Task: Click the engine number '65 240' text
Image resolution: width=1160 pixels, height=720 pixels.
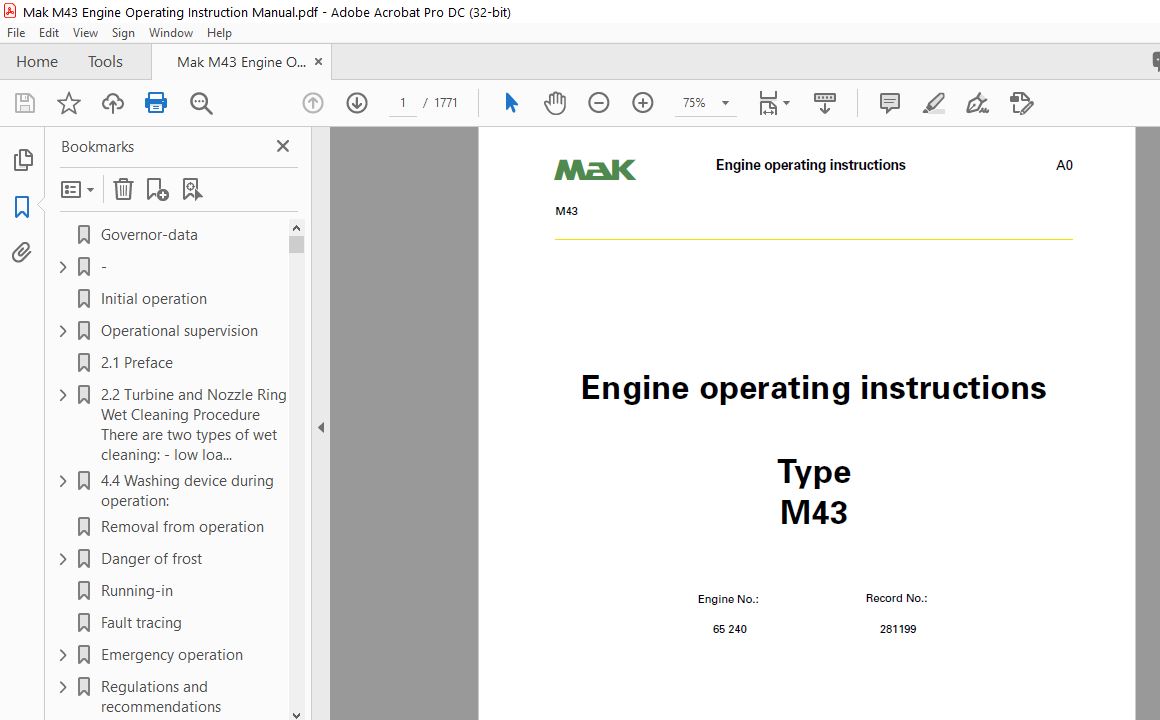Action: point(729,629)
